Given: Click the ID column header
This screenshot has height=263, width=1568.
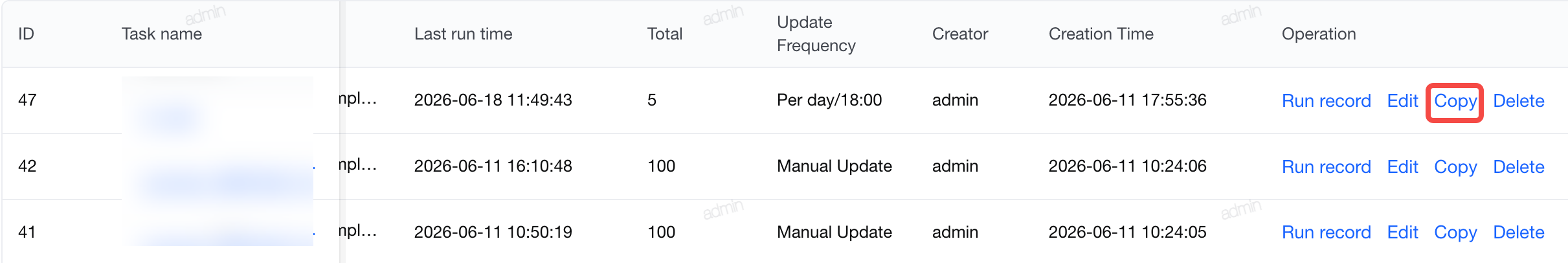Looking at the screenshot, I should [x=26, y=34].
